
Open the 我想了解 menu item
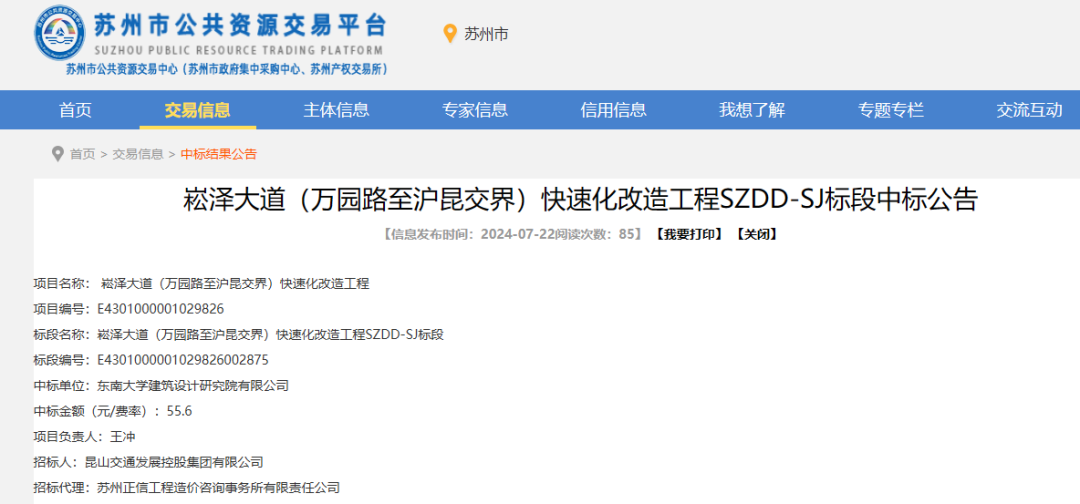point(752,110)
